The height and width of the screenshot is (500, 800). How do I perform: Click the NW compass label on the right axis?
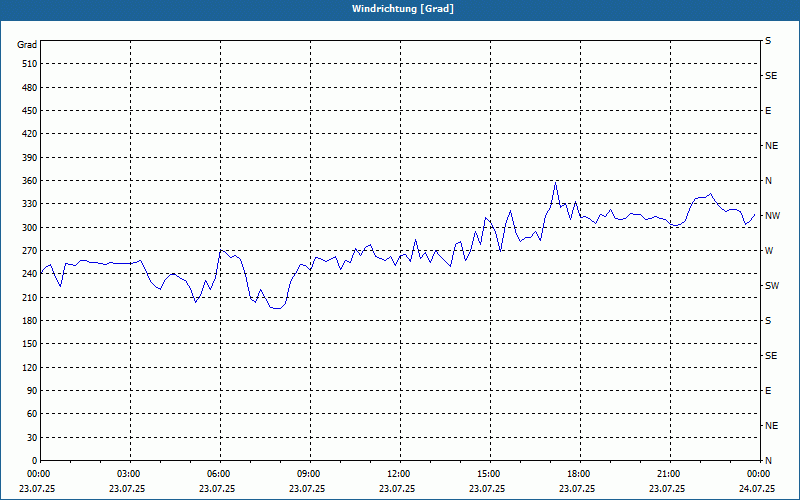tap(772, 216)
